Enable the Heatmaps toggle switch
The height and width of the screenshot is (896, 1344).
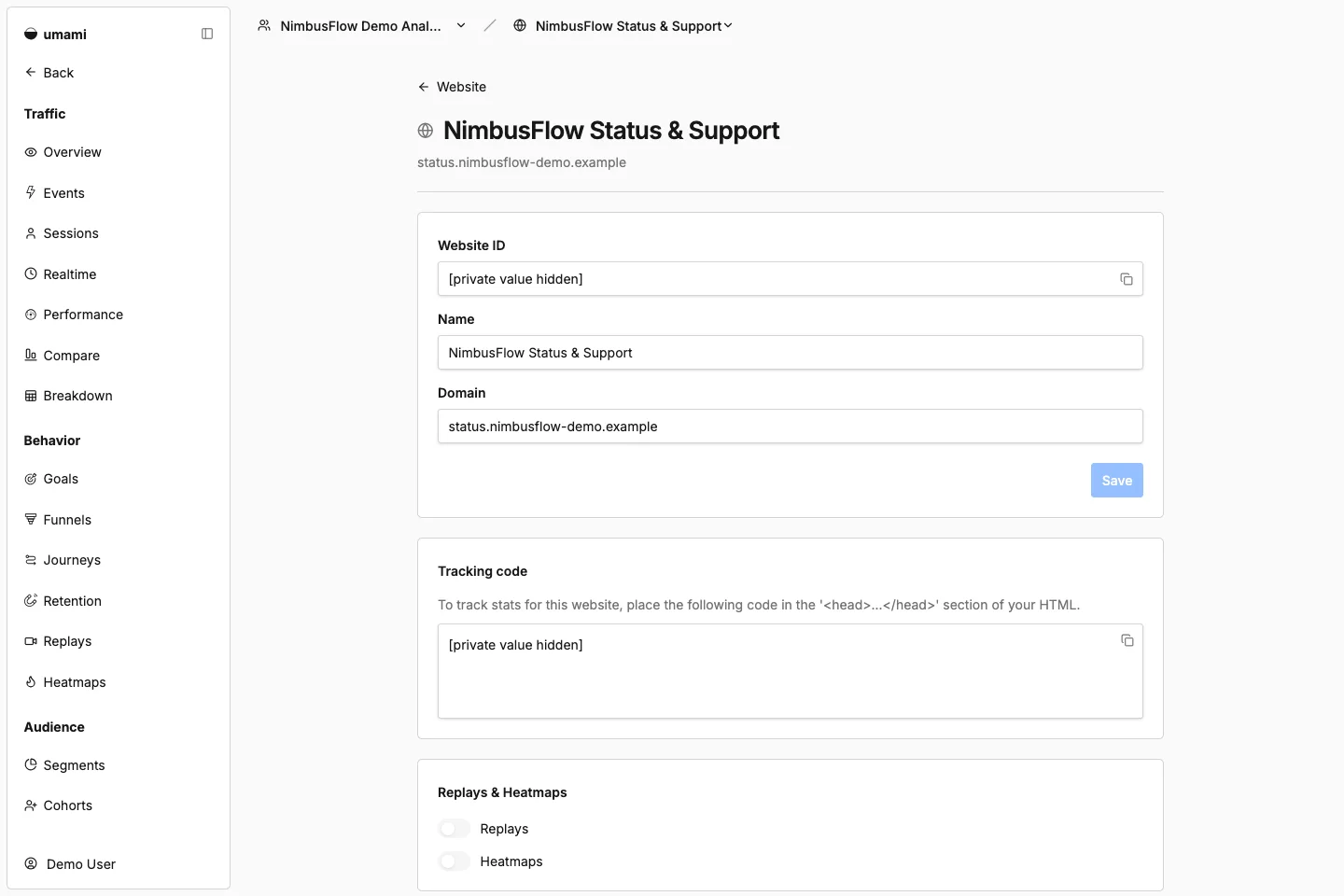click(455, 861)
